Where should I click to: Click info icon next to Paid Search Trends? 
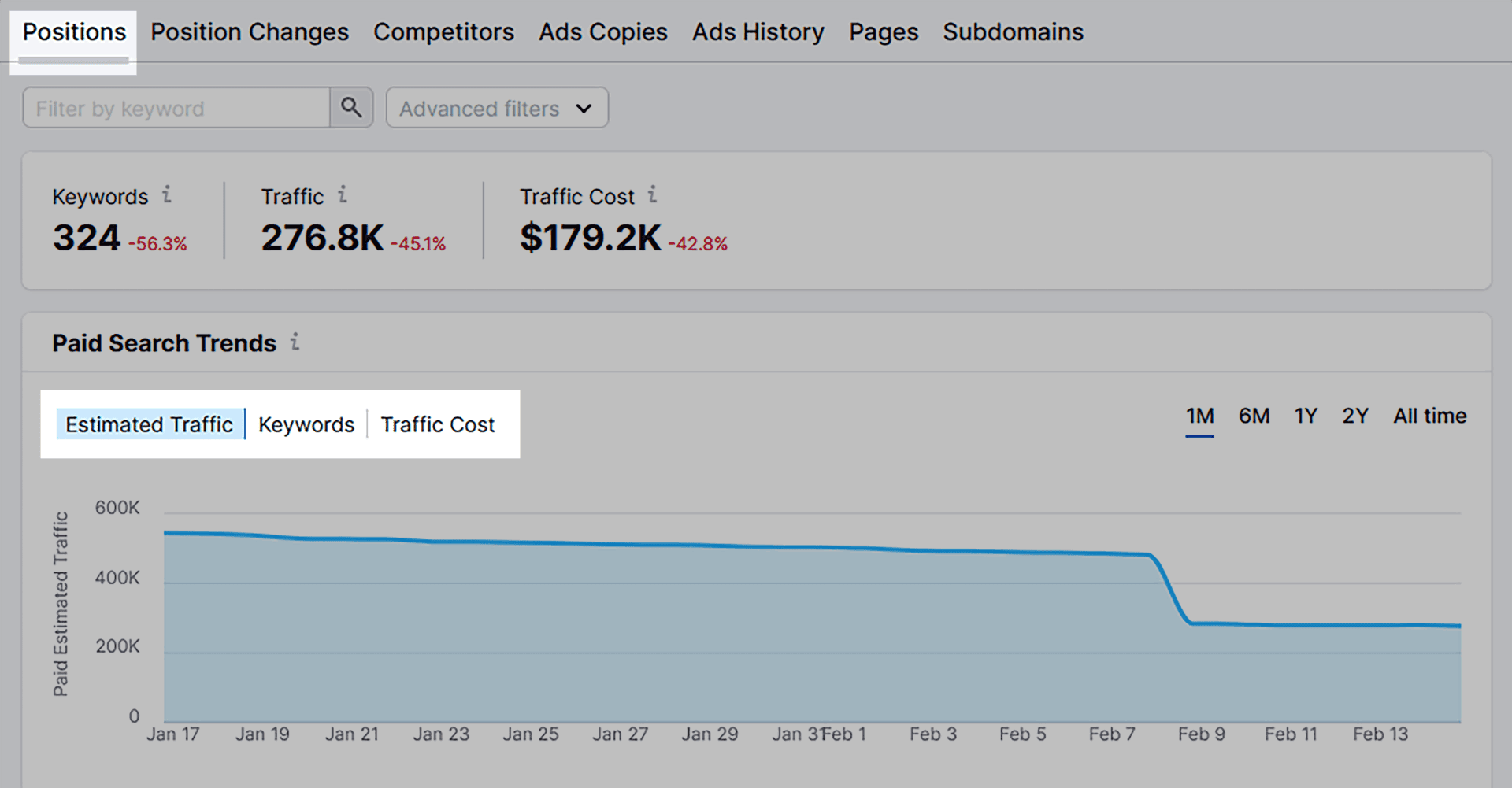pos(295,342)
